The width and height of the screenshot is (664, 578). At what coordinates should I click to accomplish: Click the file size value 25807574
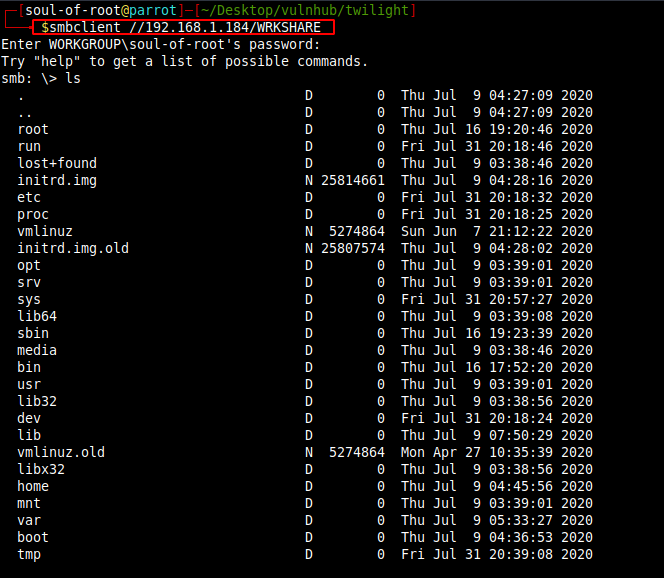point(353,248)
